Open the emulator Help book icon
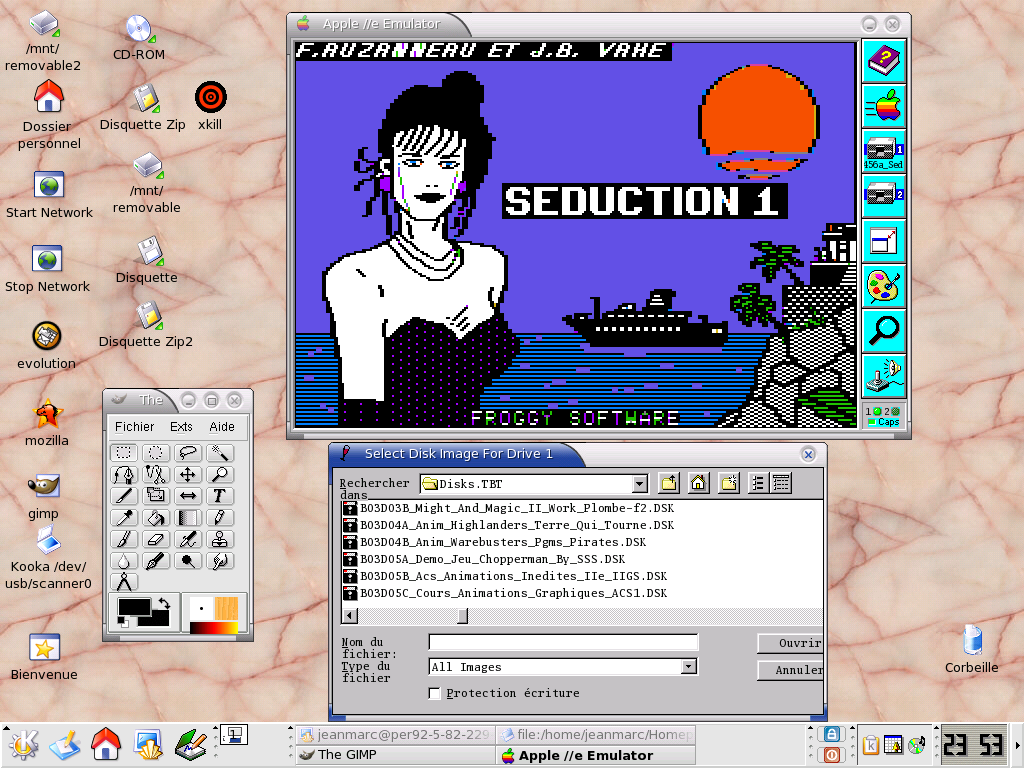Image resolution: width=1024 pixels, height=768 pixels. tap(884, 61)
